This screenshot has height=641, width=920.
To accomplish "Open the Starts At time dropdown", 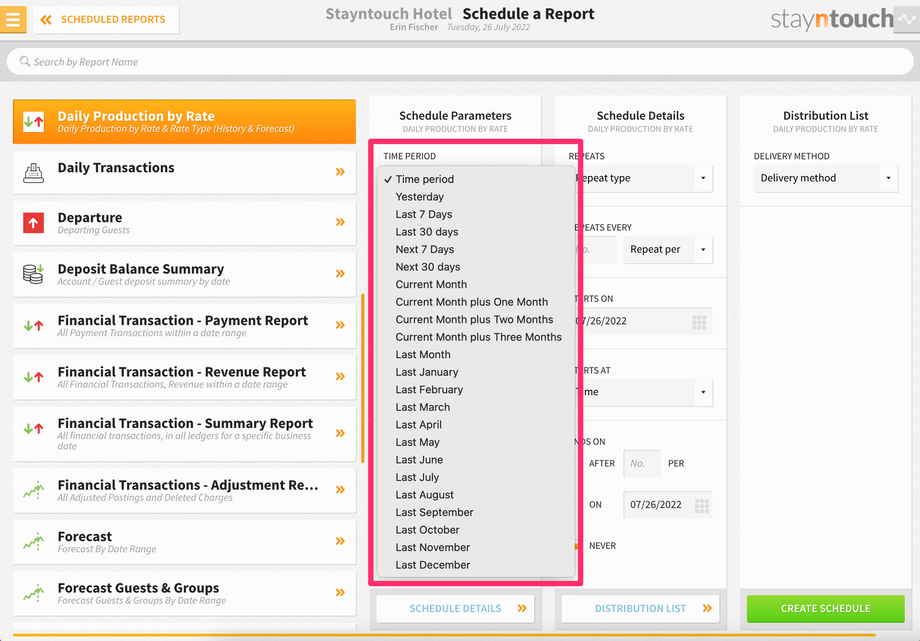I will (644, 392).
